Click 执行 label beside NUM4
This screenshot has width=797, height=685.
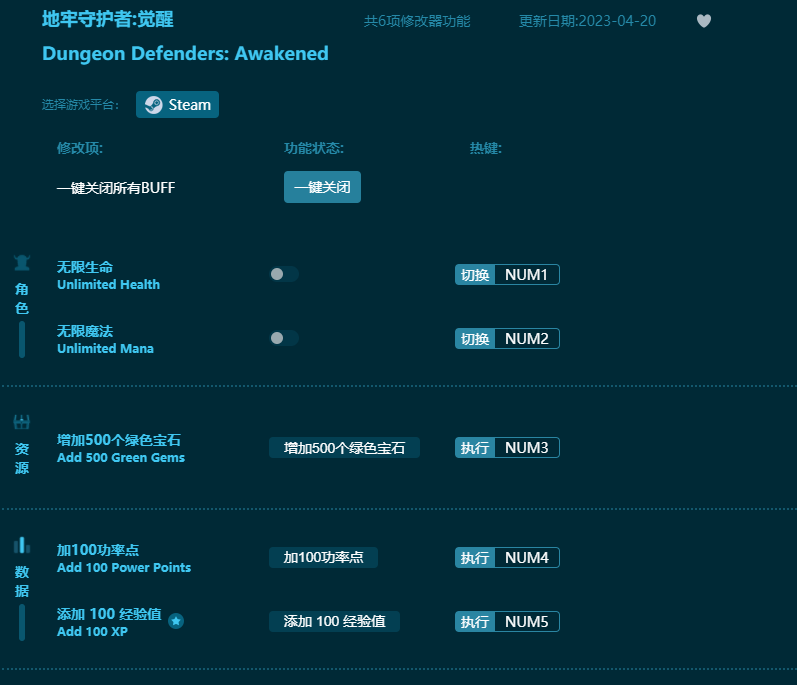tap(475, 557)
